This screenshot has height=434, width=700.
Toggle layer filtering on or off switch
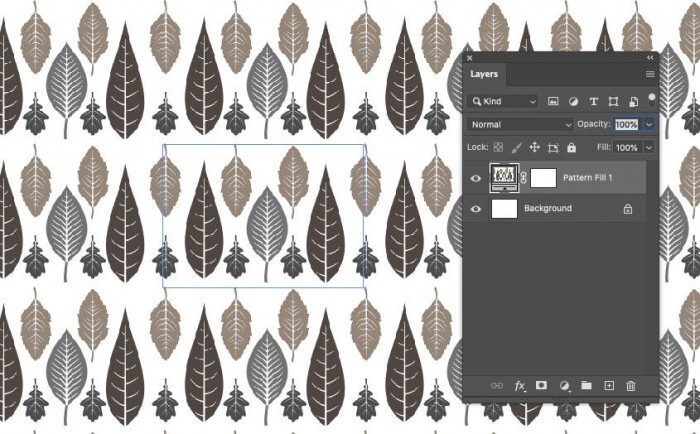tap(652, 100)
